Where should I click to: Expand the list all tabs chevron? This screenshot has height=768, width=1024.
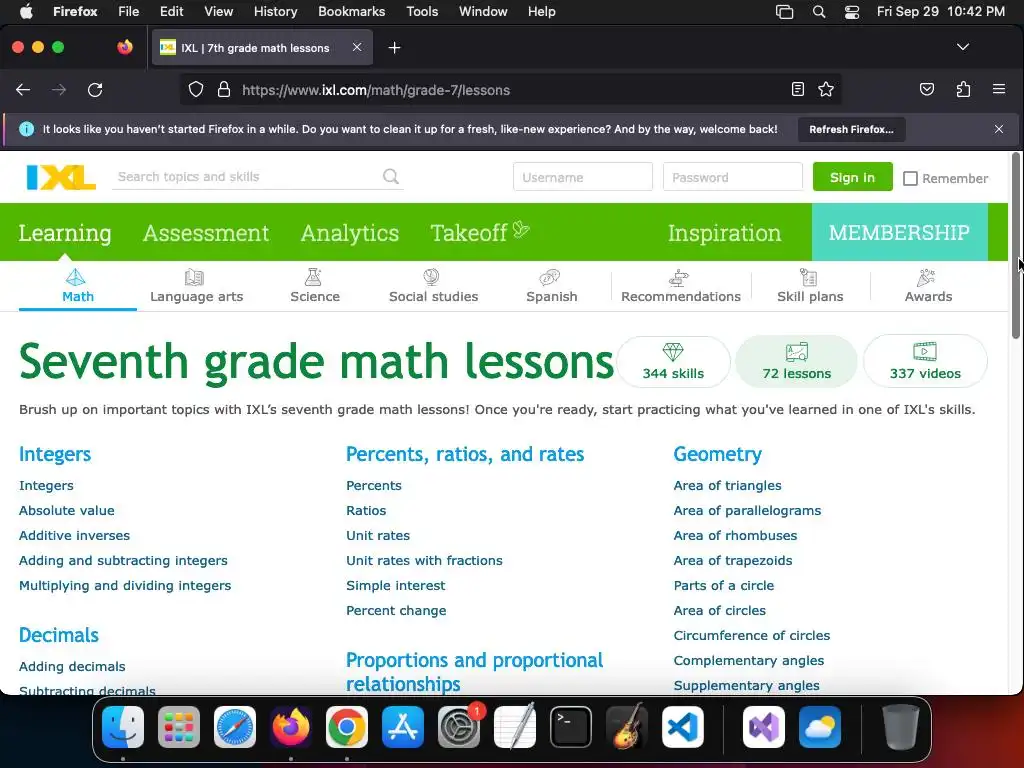click(x=963, y=47)
